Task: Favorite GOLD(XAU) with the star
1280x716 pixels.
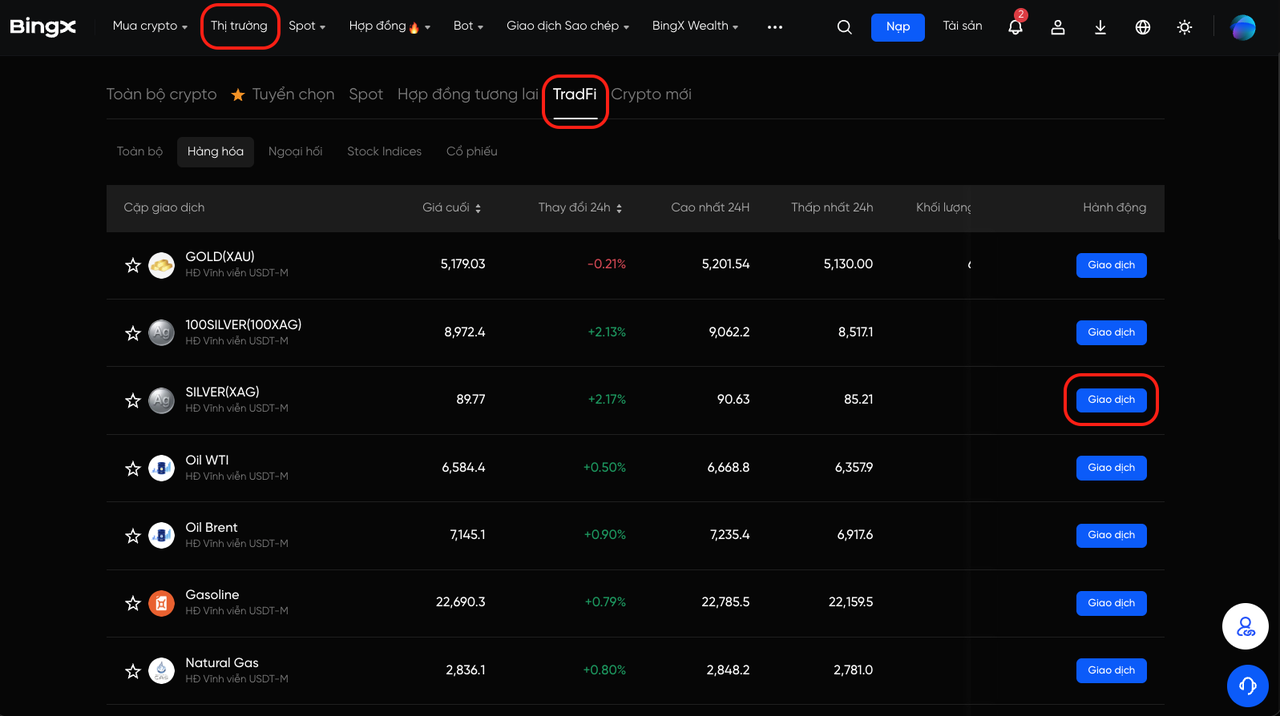Action: tap(132, 265)
